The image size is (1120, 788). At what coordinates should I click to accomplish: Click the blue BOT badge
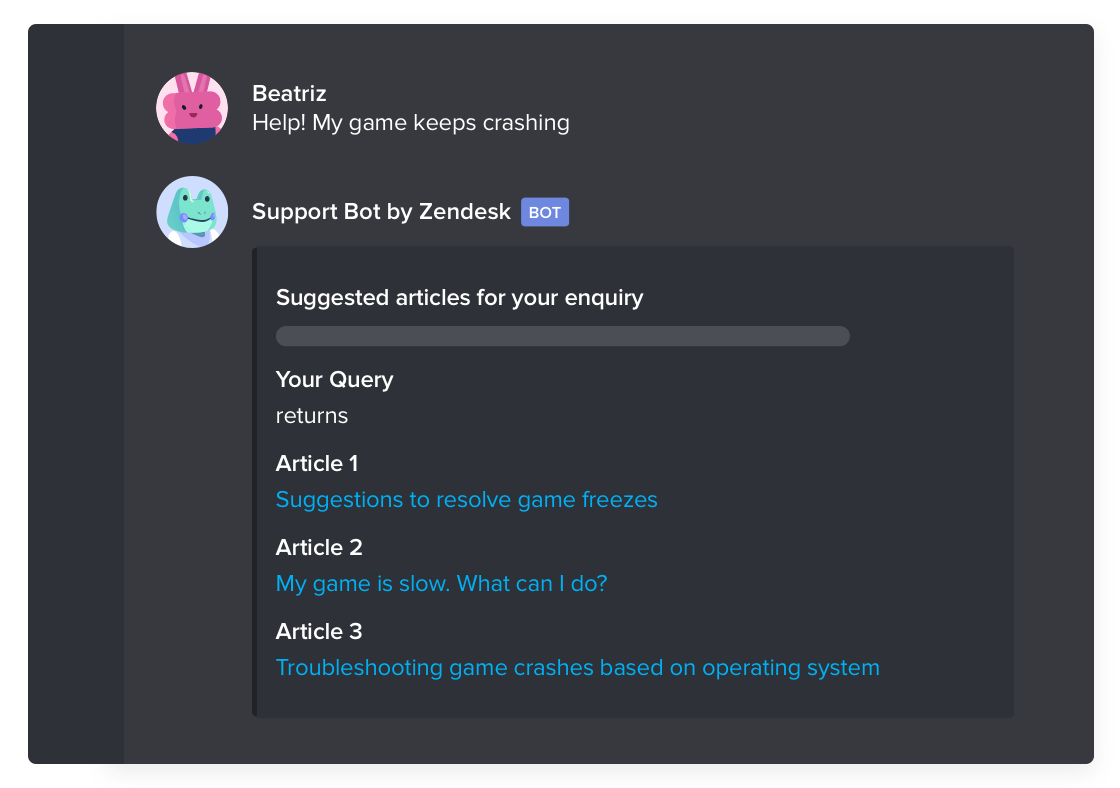tap(545, 212)
